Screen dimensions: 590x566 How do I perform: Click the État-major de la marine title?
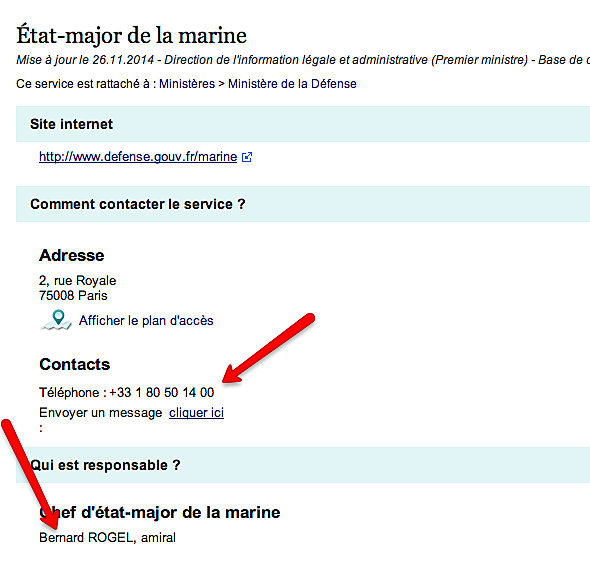pos(131,35)
